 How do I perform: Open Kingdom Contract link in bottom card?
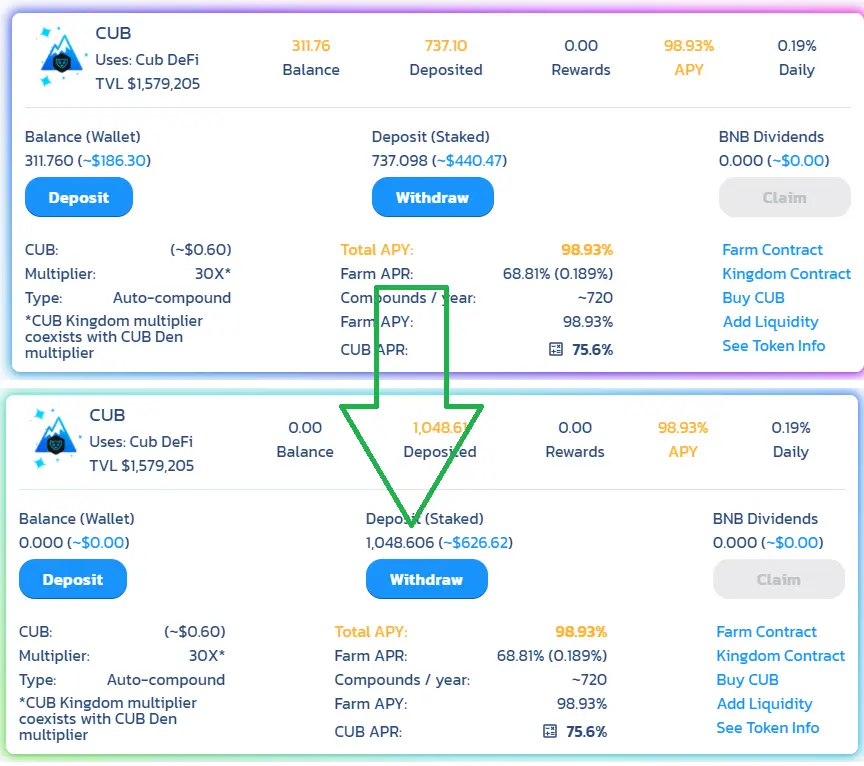[x=780, y=656]
